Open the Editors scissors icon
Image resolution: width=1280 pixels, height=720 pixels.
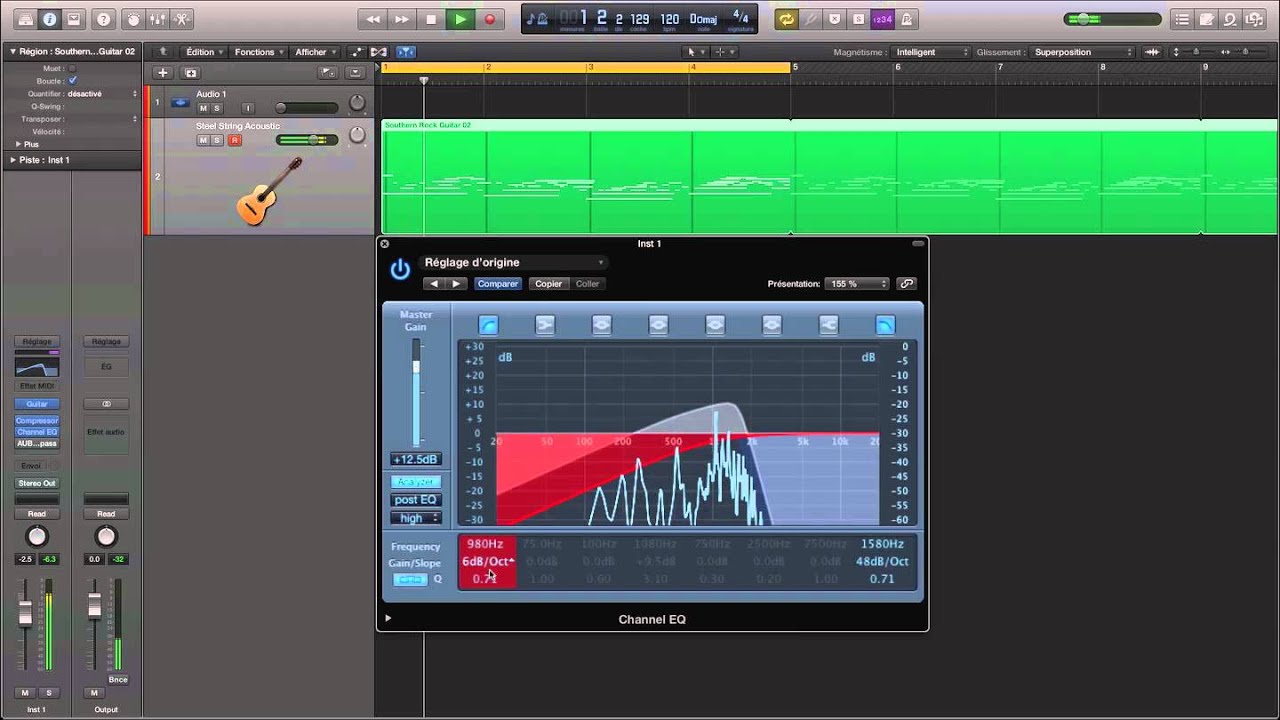coord(182,19)
